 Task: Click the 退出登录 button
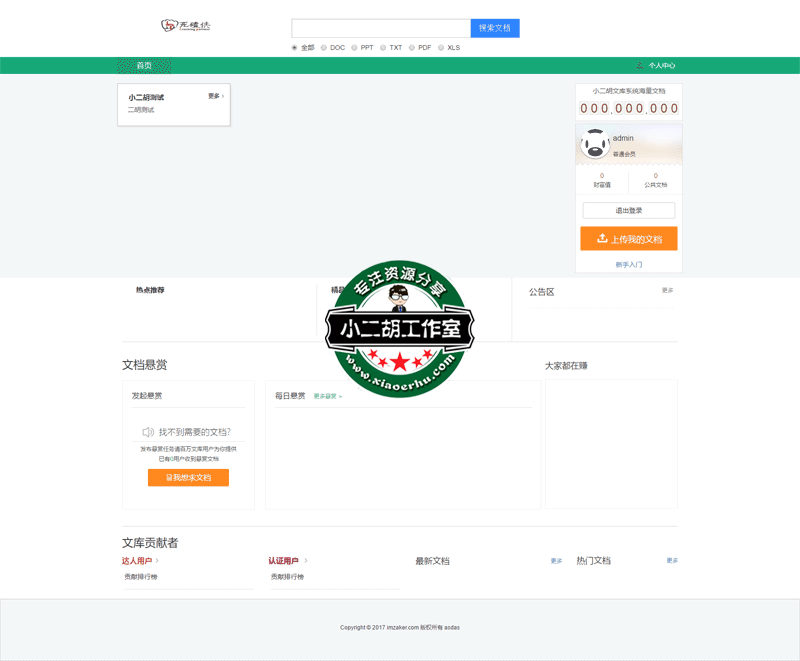(x=628, y=210)
